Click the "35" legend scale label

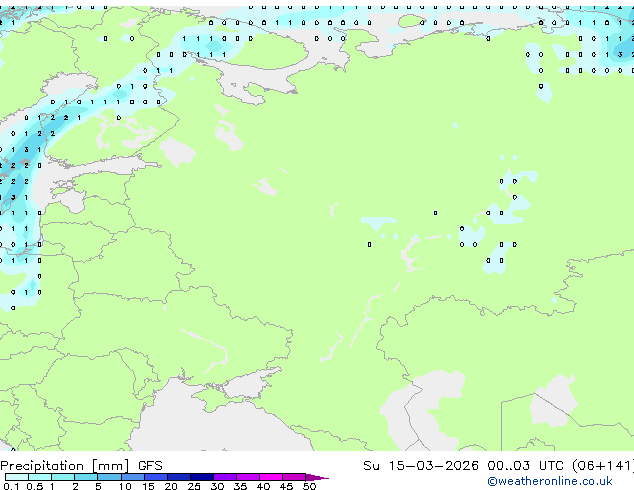click(240, 486)
